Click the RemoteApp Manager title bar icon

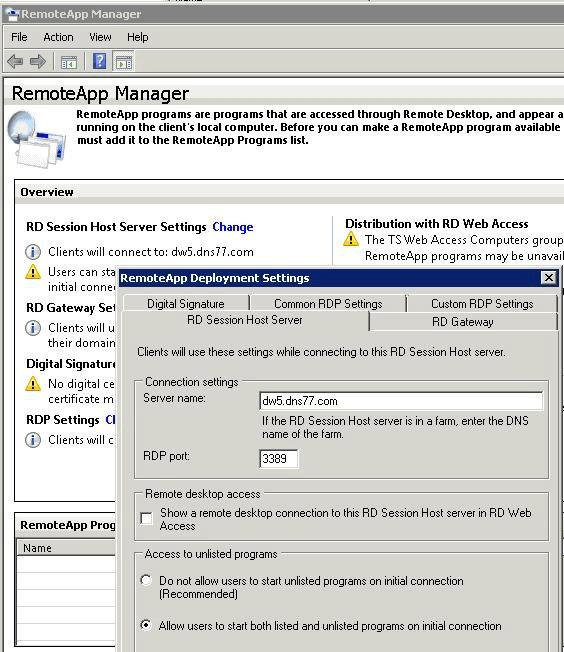point(12,15)
